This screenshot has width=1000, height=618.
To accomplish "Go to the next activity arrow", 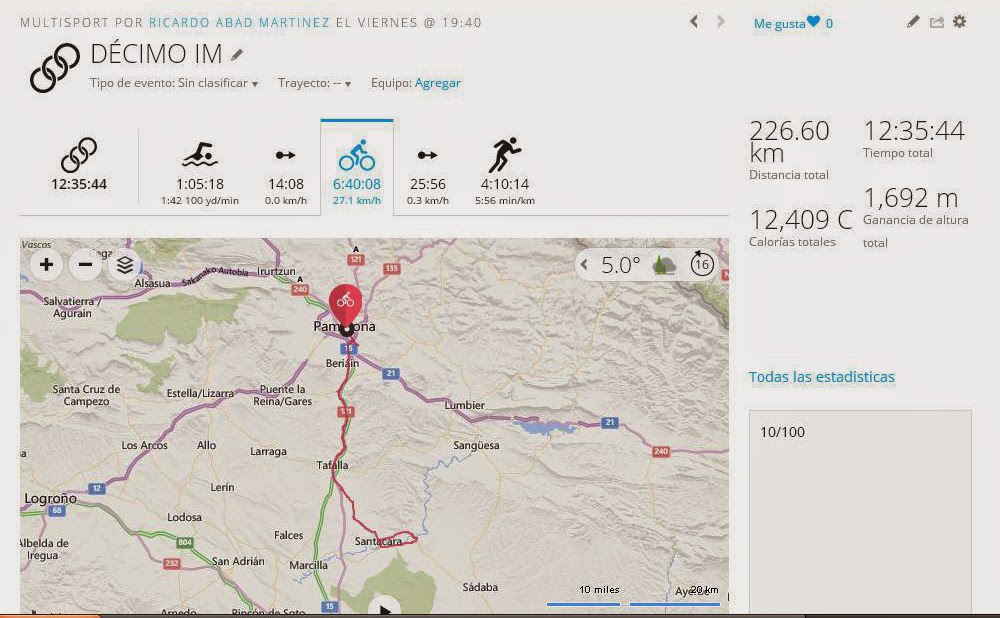I will (x=720, y=21).
